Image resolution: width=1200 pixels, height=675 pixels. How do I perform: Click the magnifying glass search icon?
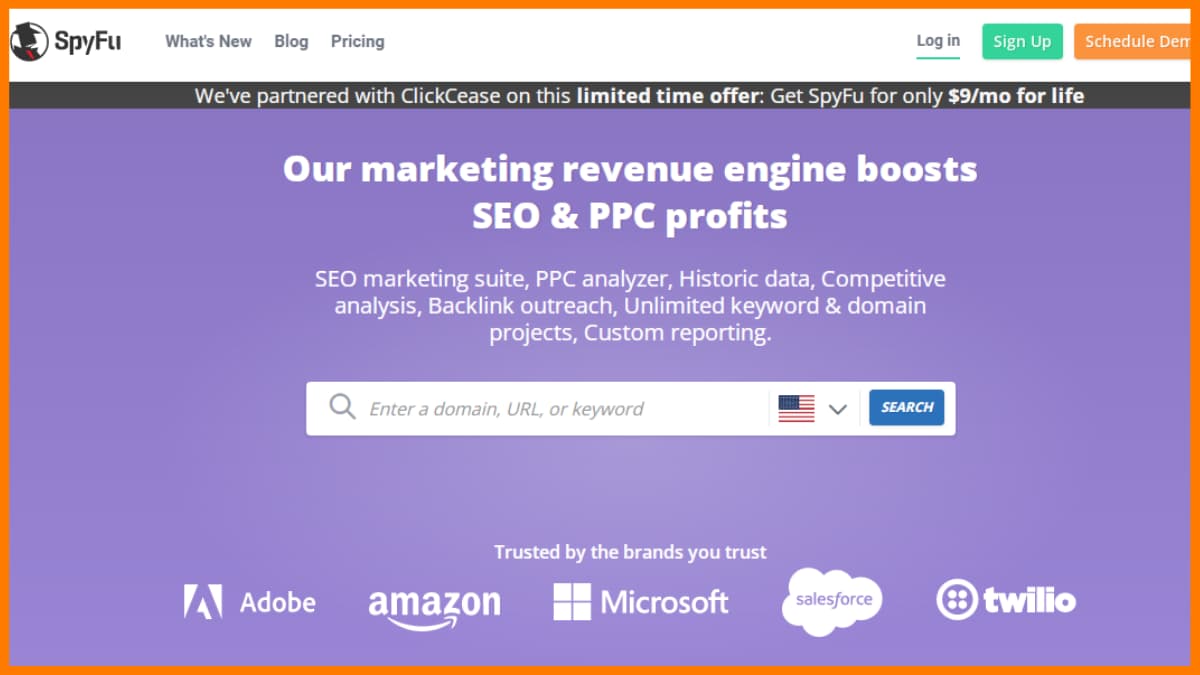(x=342, y=407)
